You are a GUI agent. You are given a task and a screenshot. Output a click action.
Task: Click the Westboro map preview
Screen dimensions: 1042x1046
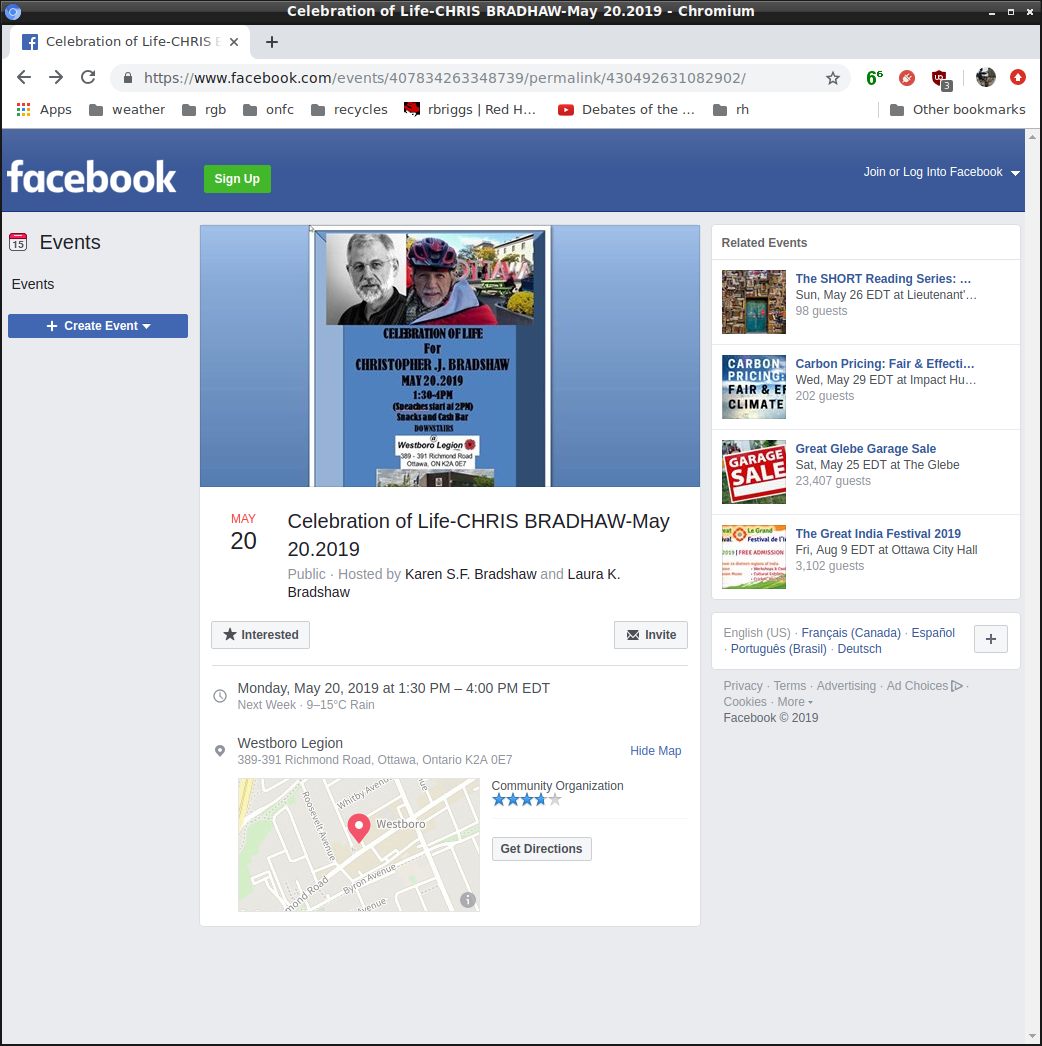coord(359,845)
